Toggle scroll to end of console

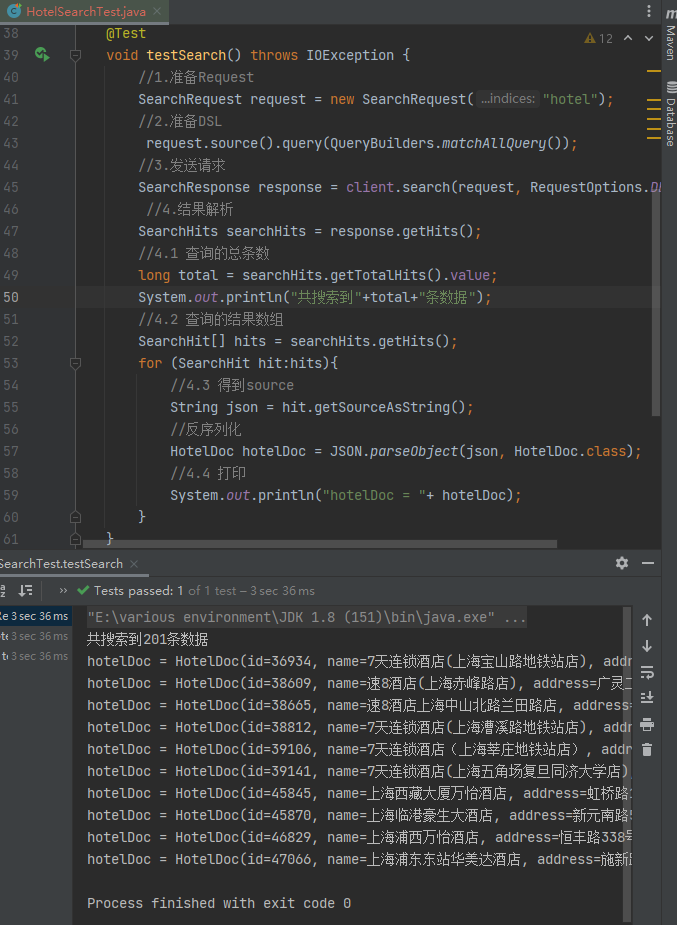coord(647,697)
